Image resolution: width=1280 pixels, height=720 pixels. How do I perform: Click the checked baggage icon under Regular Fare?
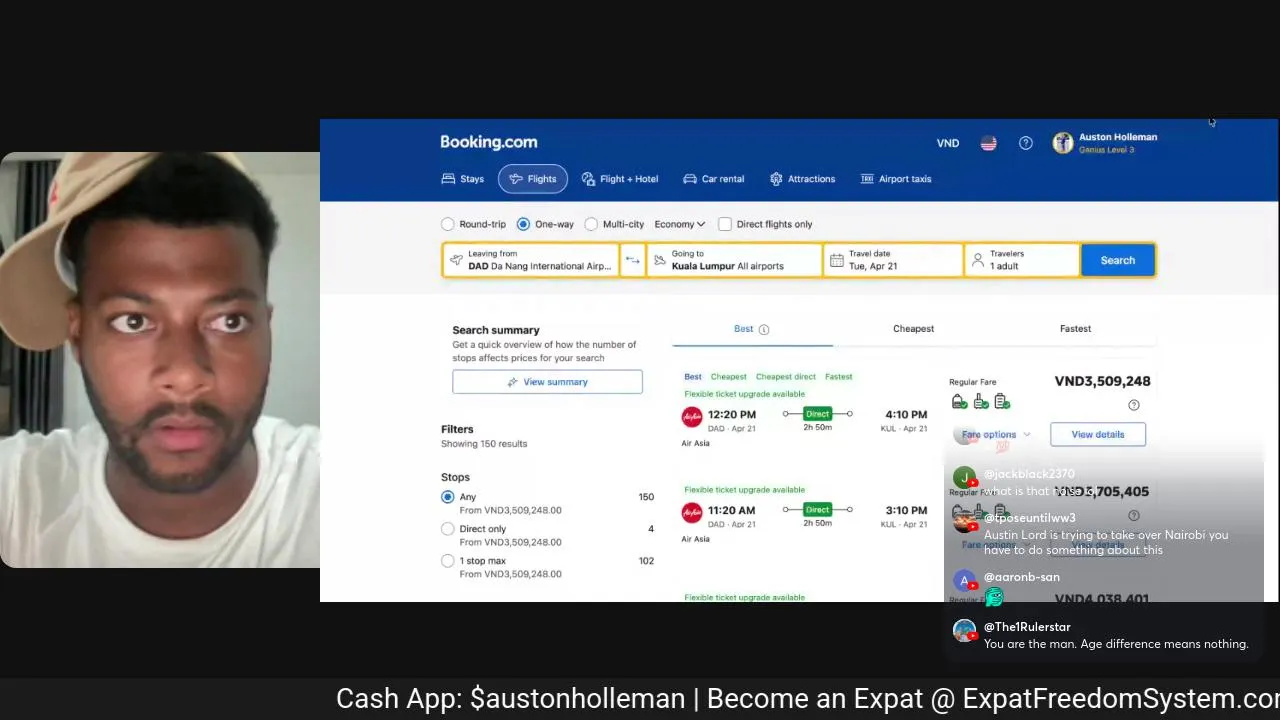1001,402
